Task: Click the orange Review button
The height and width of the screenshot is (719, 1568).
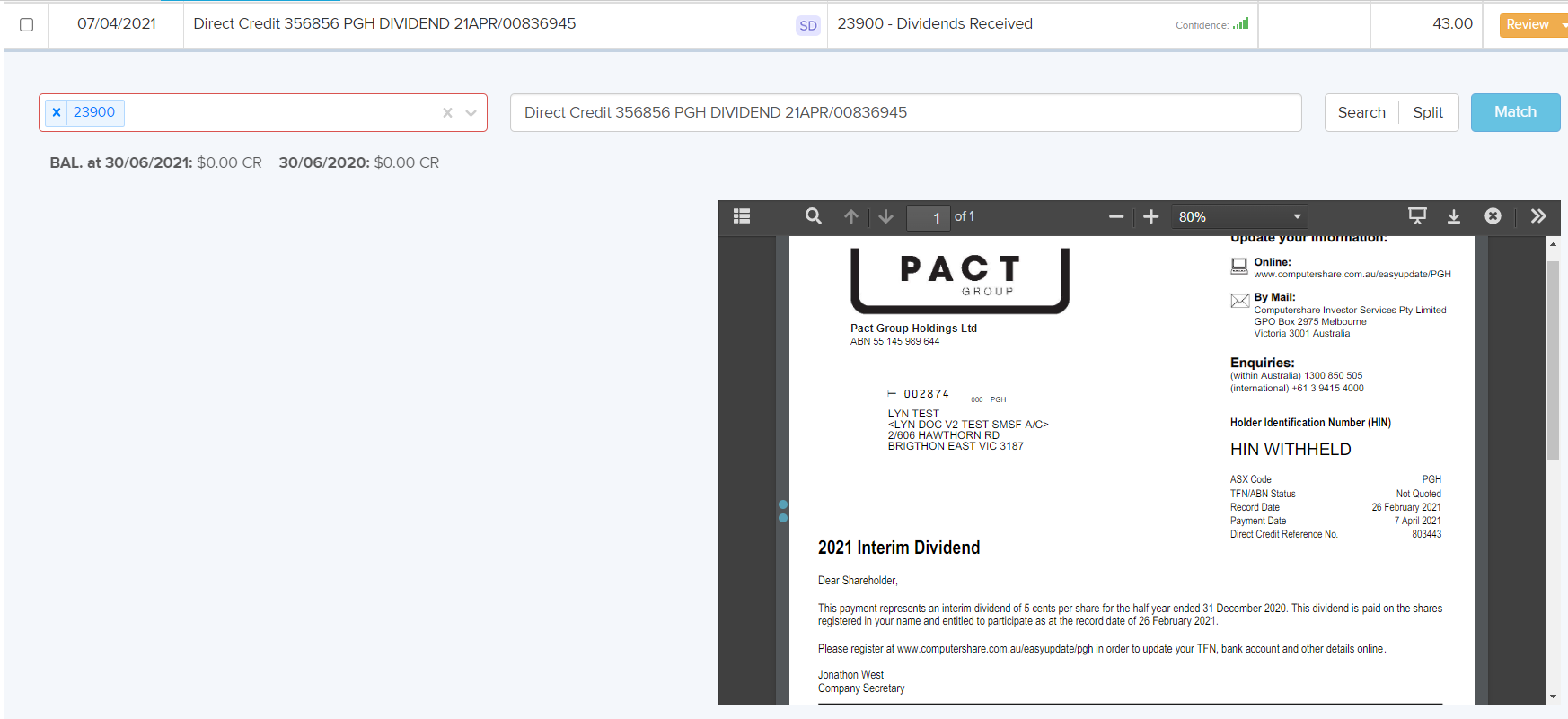Action: tap(1527, 24)
